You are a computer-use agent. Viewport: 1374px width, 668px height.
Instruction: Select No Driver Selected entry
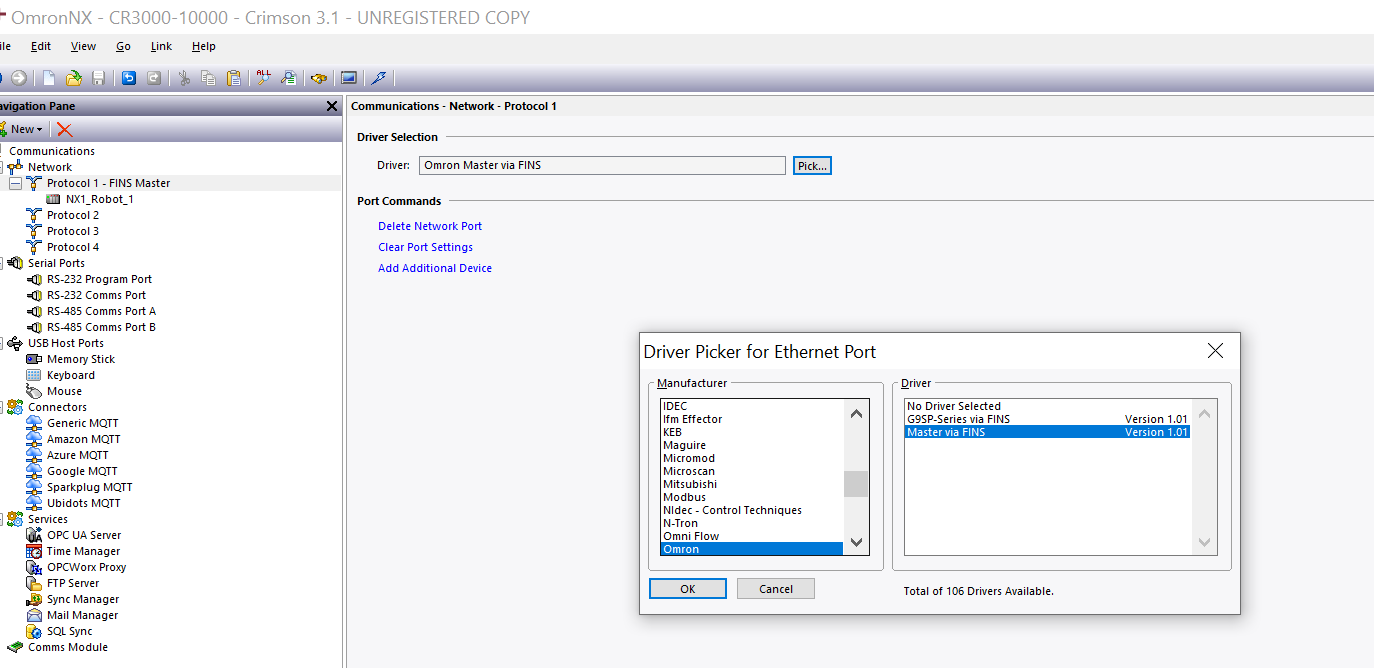tap(1047, 406)
